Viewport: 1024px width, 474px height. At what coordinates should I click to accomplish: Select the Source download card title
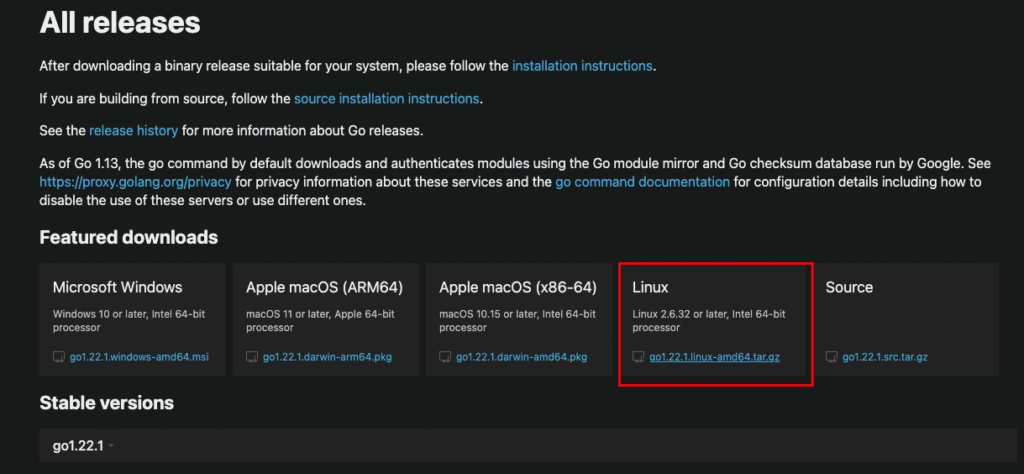click(x=849, y=288)
